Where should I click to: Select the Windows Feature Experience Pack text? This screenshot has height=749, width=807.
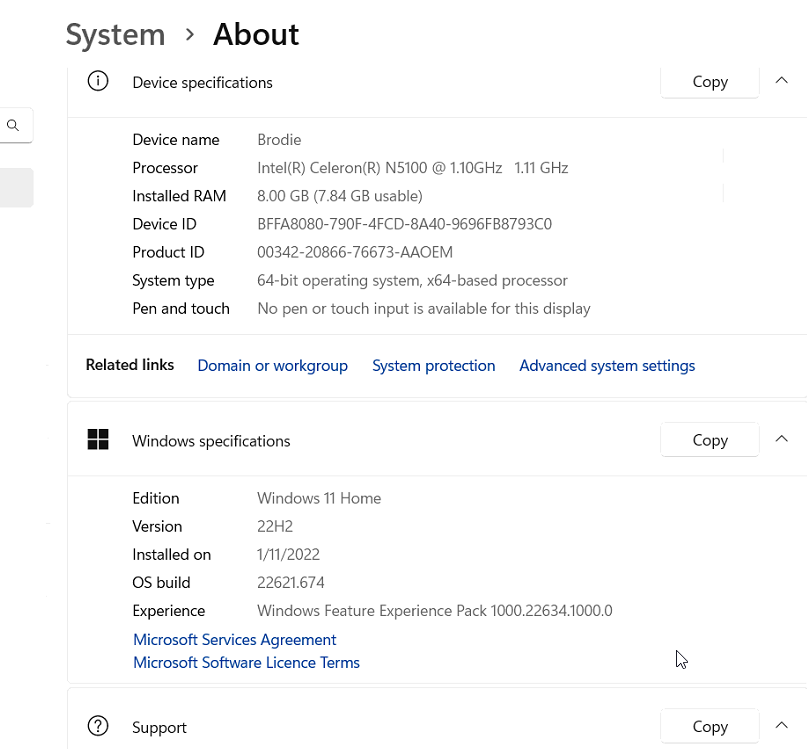(434, 611)
